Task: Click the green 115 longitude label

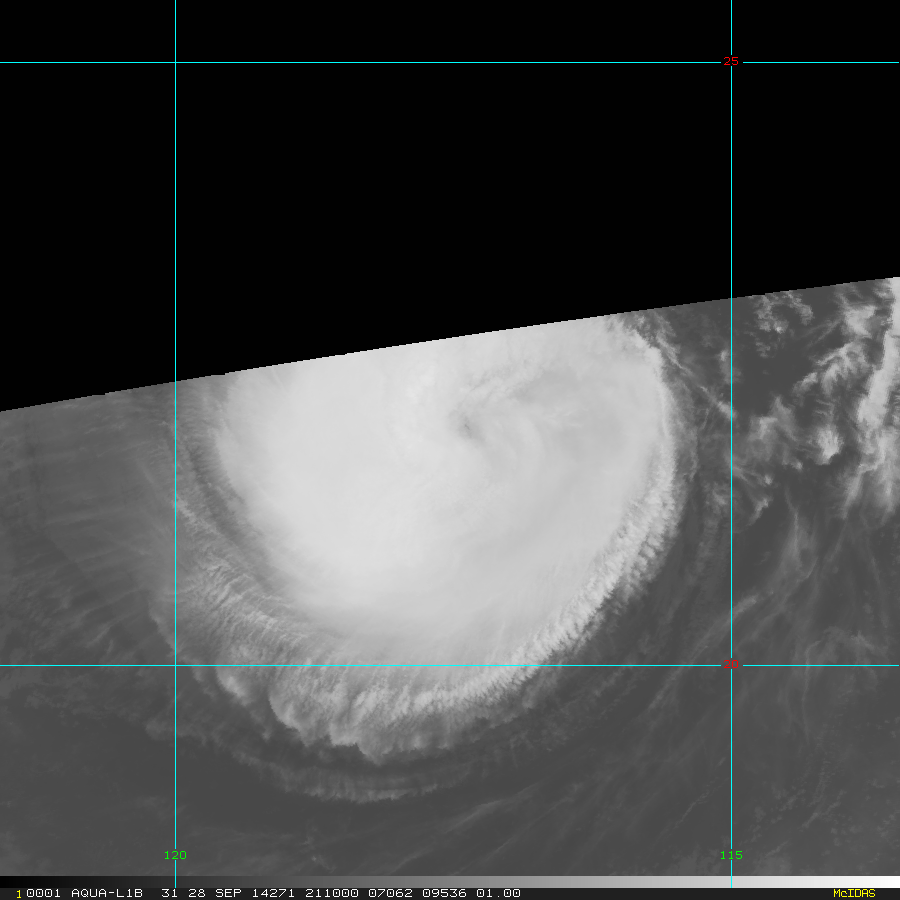Action: tap(731, 855)
